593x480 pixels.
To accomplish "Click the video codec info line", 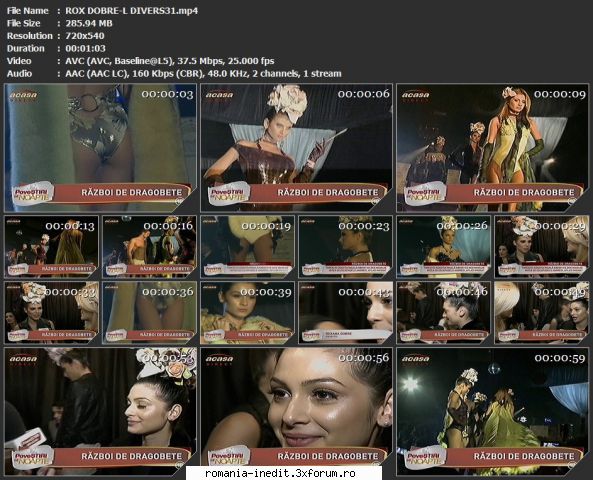I will point(170,61).
